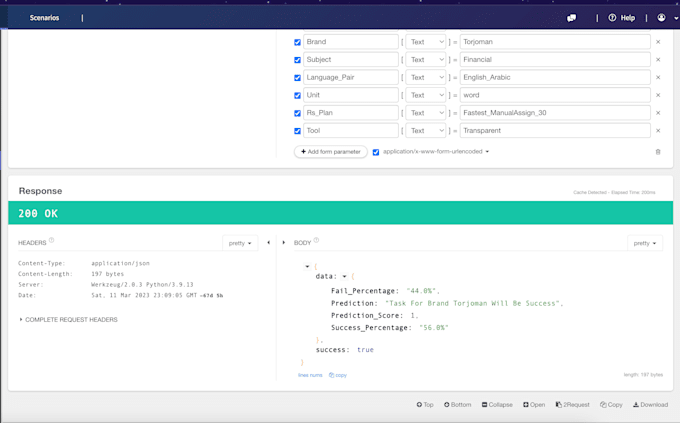Click the Copy button in bottom toolbar
Screen dimensions: 680x423
(x=611, y=404)
